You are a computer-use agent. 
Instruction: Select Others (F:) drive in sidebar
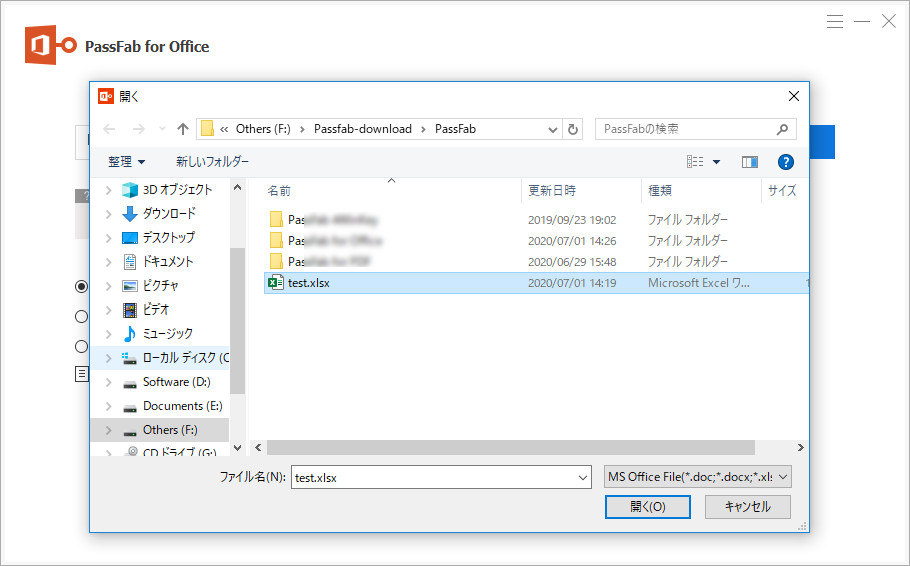169,430
